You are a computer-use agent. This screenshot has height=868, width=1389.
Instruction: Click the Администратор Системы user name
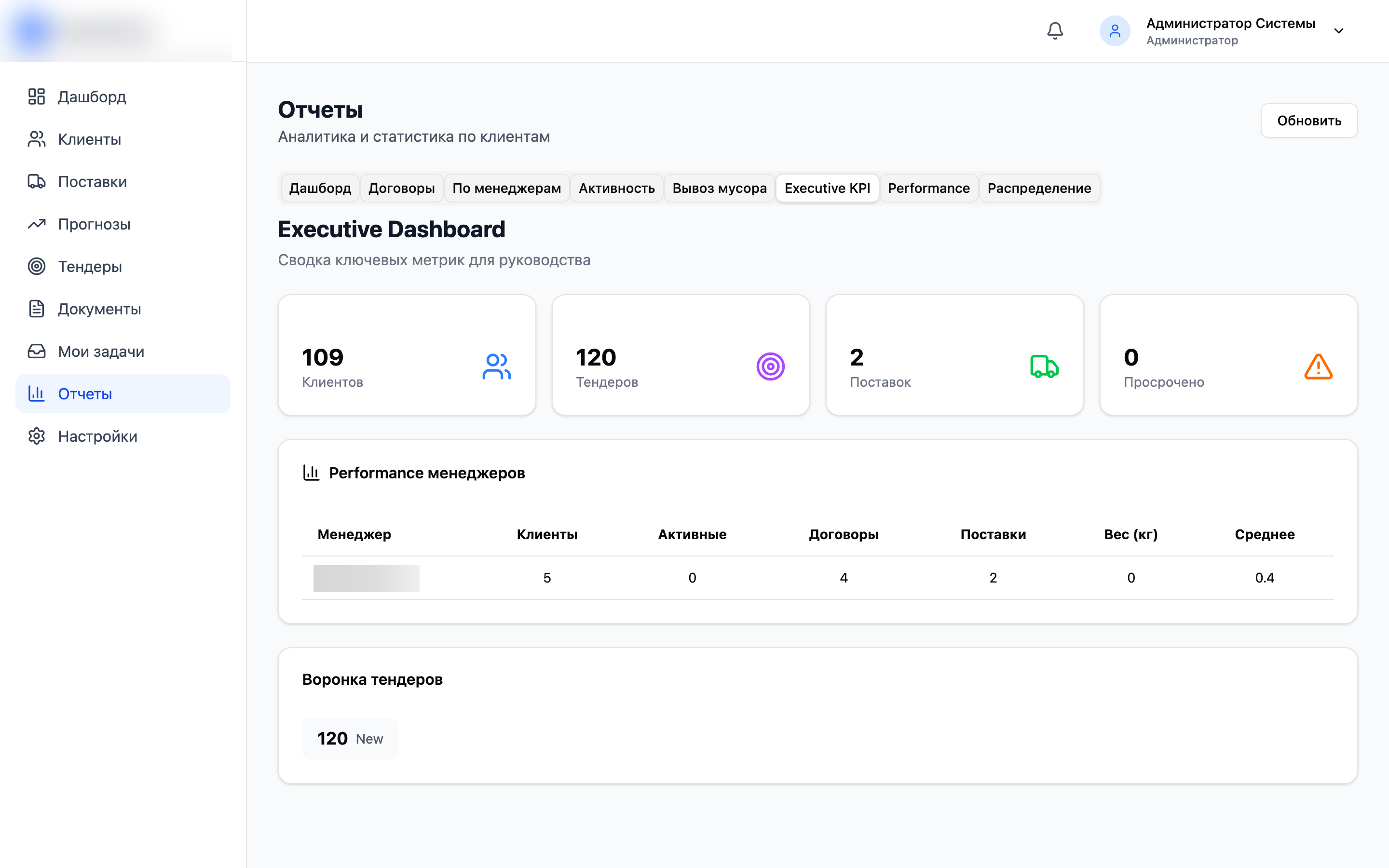[1231, 23]
